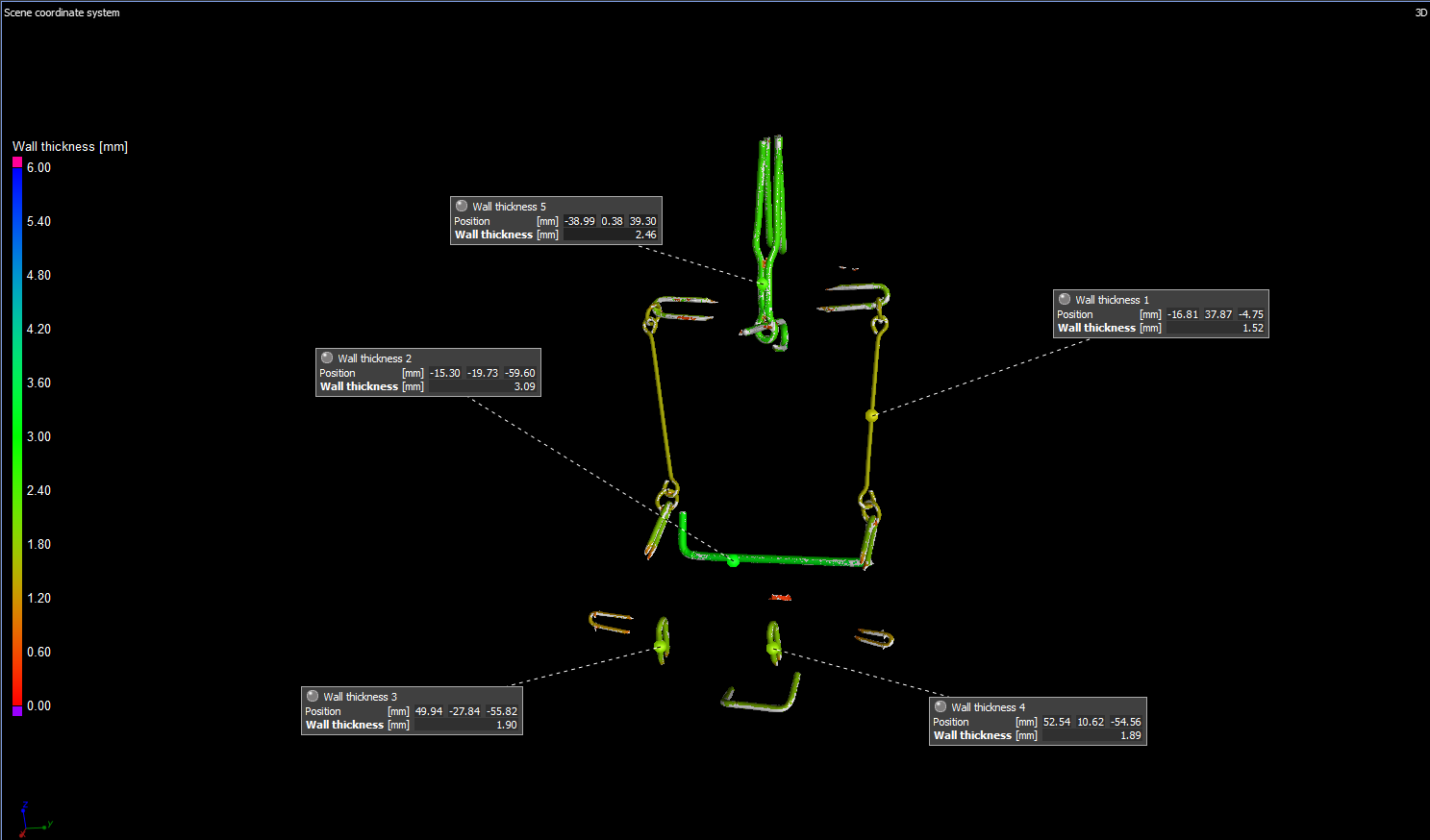This screenshot has width=1430, height=840.
Task: Click the 6.00 maximum label on the legend
Action: (x=38, y=167)
